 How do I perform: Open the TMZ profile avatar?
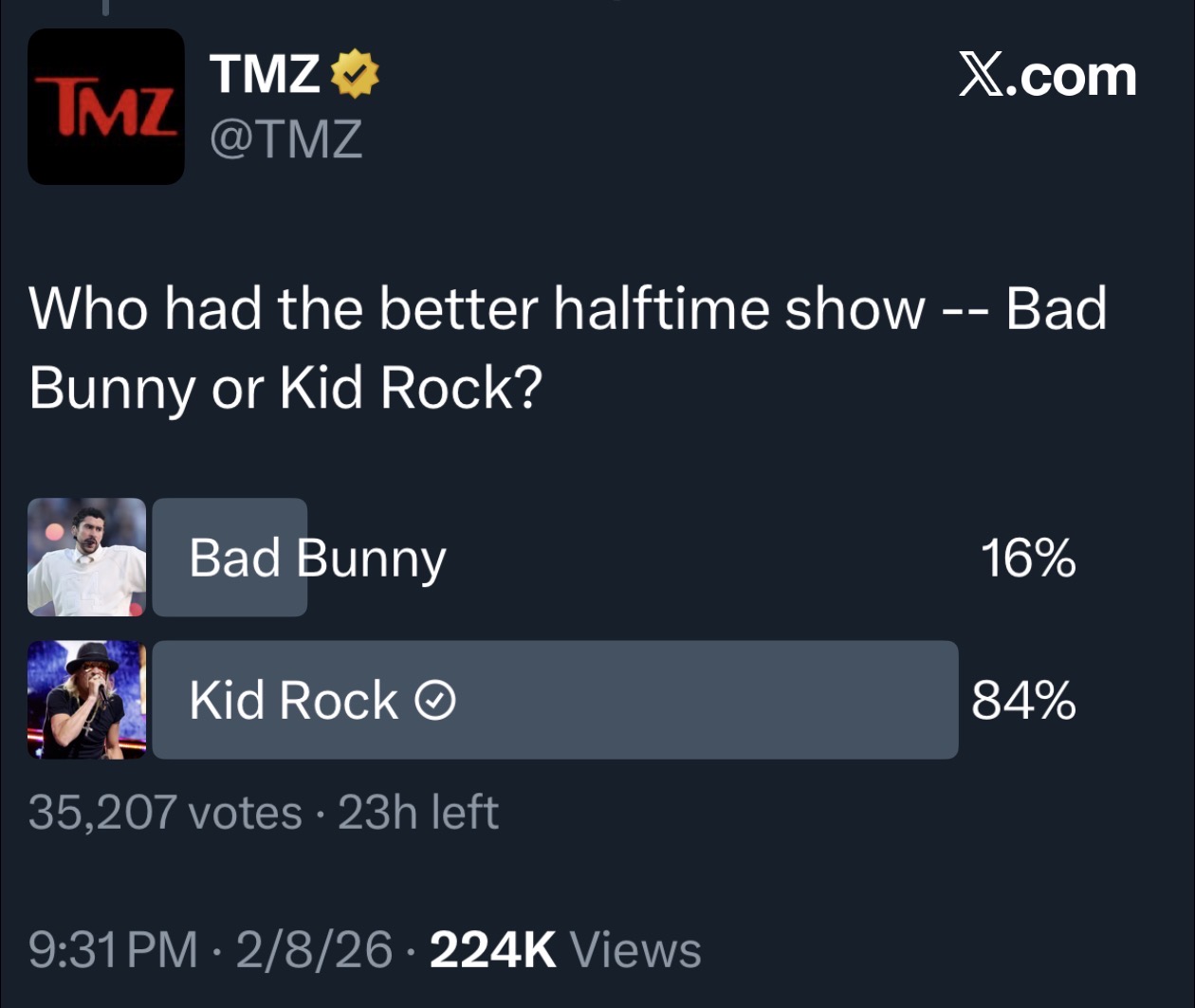pyautogui.click(x=106, y=106)
